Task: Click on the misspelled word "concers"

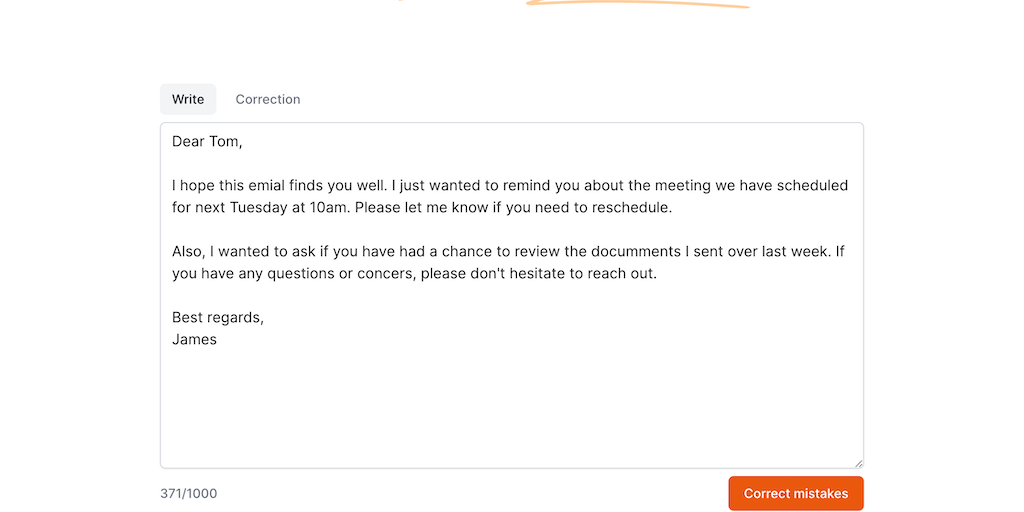Action: click(368, 274)
